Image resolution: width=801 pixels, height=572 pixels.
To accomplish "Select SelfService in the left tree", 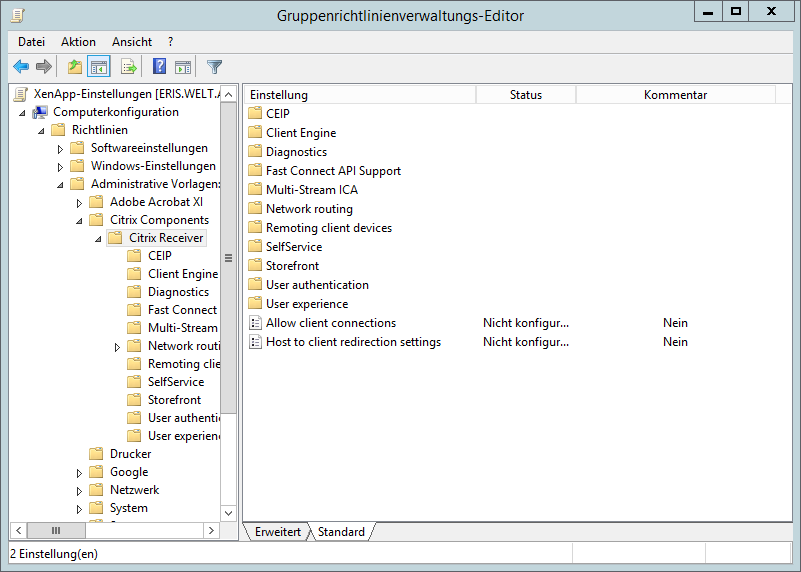I will pos(176,382).
